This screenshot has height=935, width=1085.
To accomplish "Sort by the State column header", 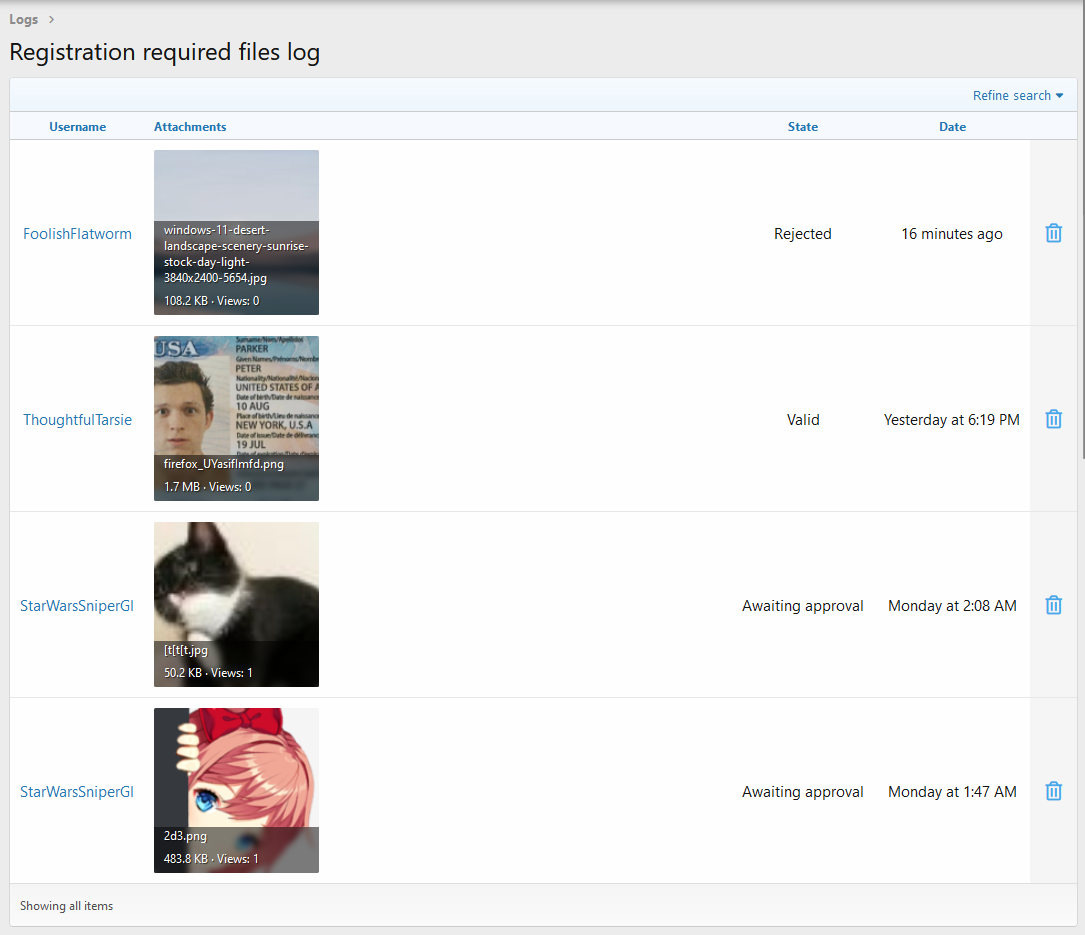I will [x=803, y=127].
